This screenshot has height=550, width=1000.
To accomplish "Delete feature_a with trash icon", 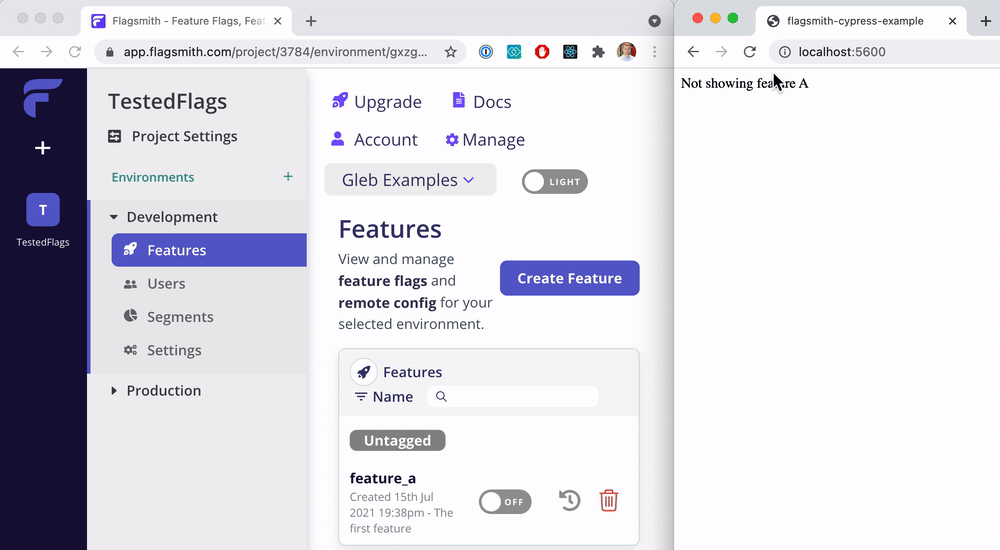I will click(x=609, y=501).
